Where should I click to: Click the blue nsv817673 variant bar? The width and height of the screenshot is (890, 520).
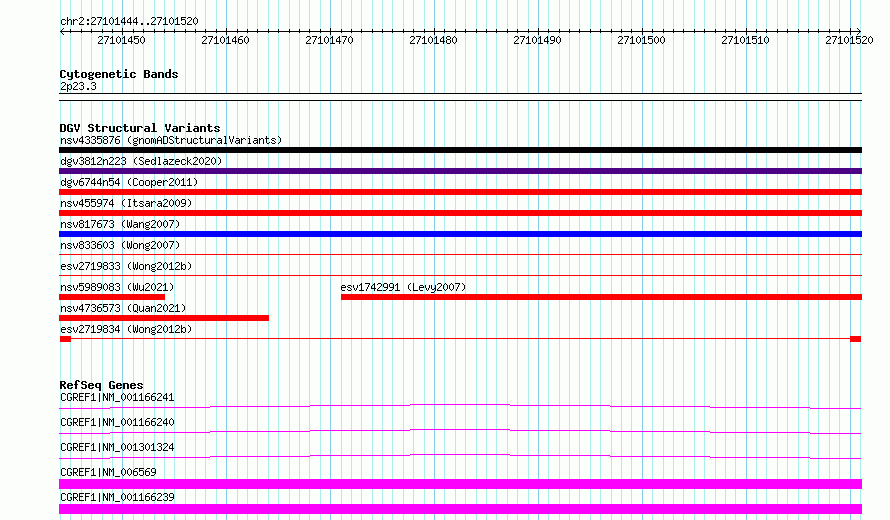(x=460, y=234)
